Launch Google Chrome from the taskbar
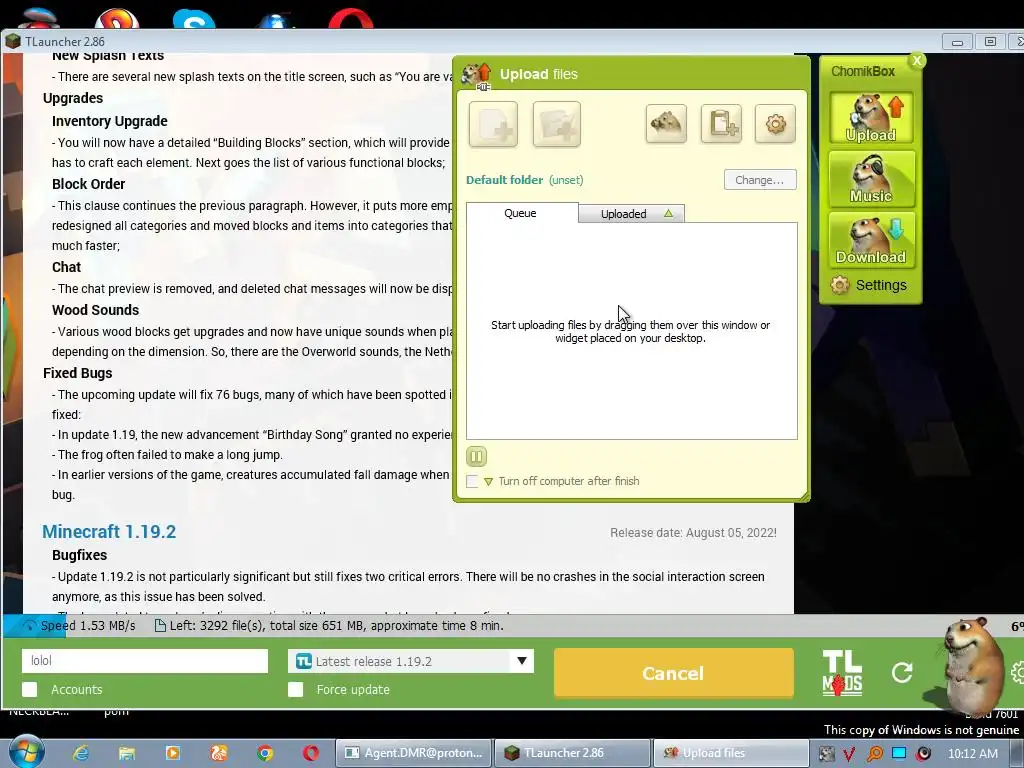 pyautogui.click(x=264, y=753)
